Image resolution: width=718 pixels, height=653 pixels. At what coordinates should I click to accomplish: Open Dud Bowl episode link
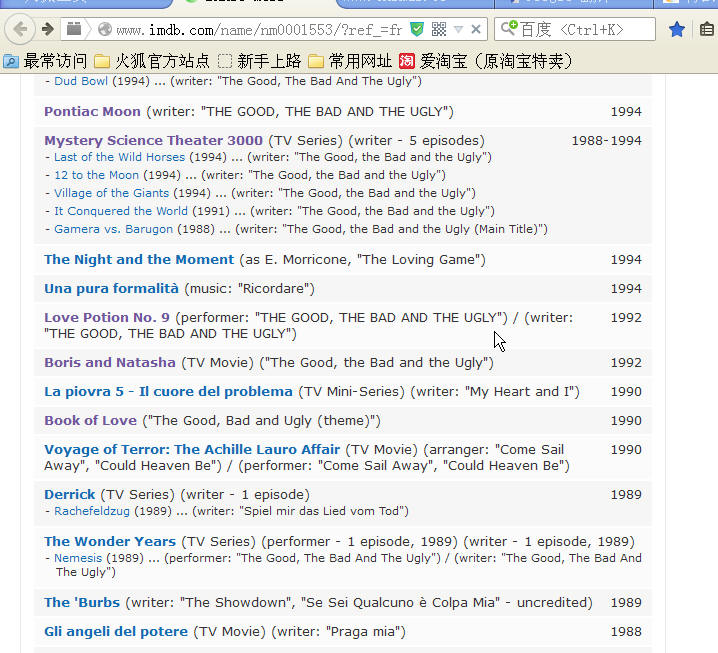coord(81,81)
